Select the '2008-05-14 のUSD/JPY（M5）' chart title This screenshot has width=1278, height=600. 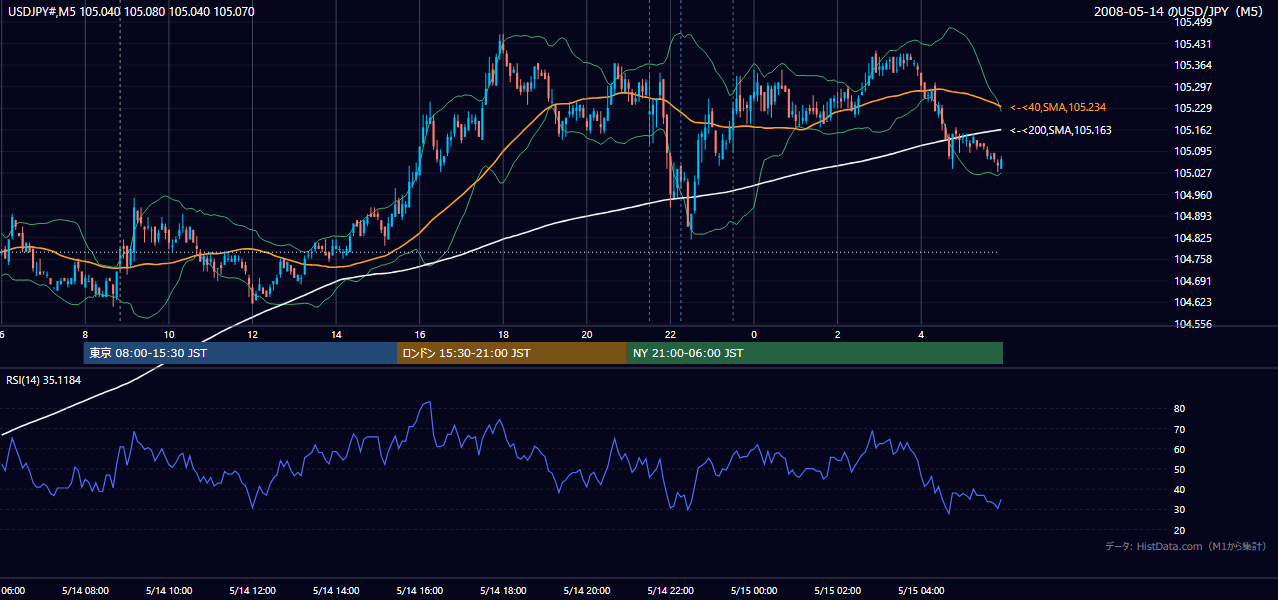pos(1179,12)
